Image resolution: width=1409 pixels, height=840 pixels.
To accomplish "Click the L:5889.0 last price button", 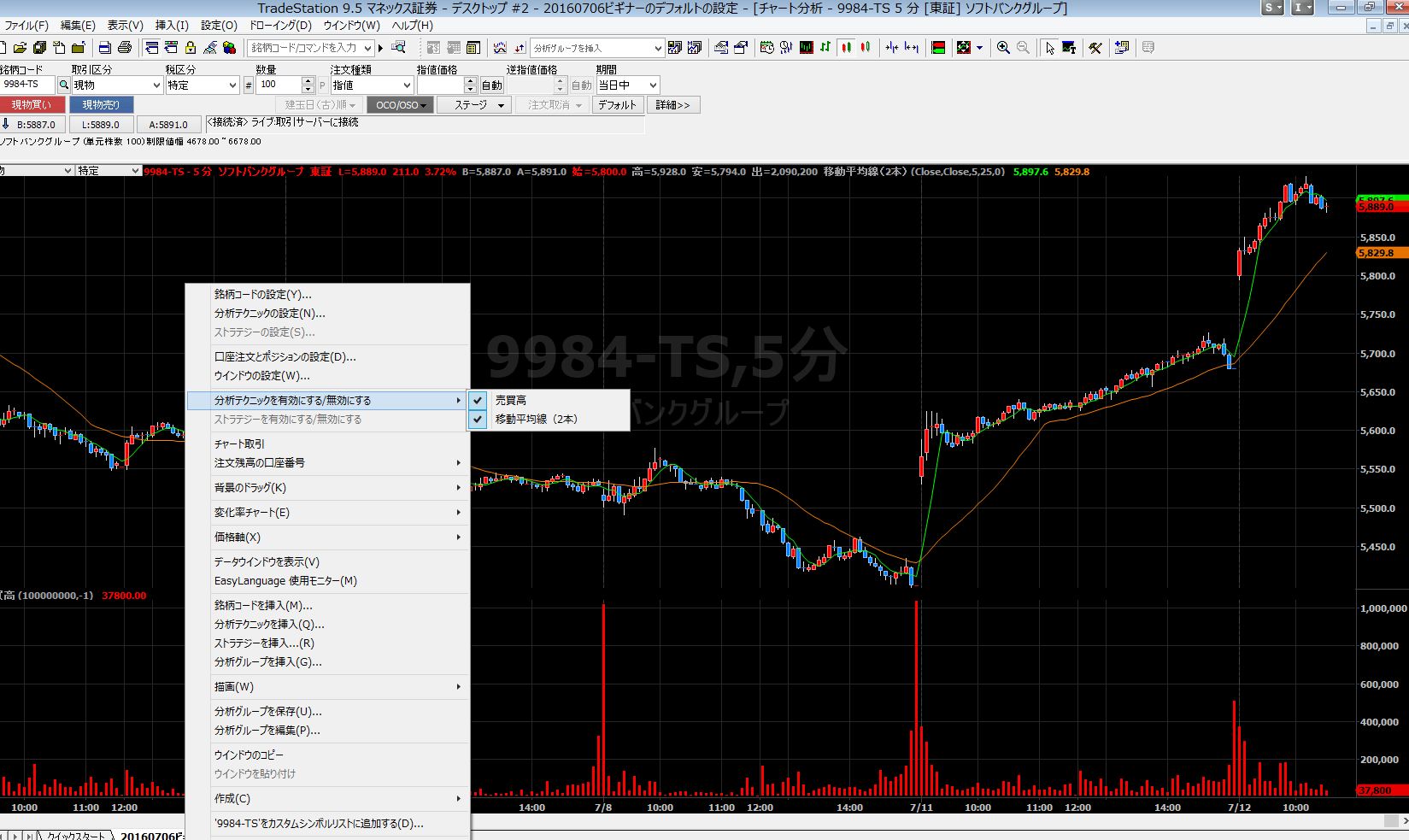I will click(101, 125).
